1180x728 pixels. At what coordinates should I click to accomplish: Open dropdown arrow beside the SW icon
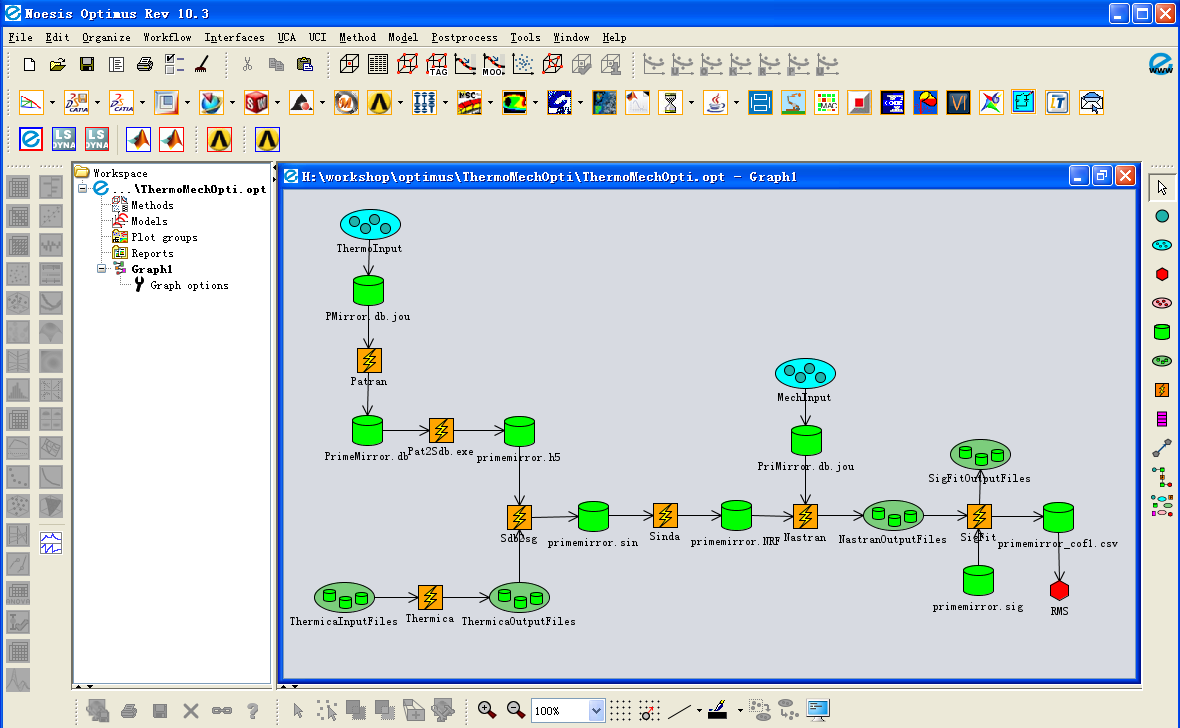coord(277,103)
